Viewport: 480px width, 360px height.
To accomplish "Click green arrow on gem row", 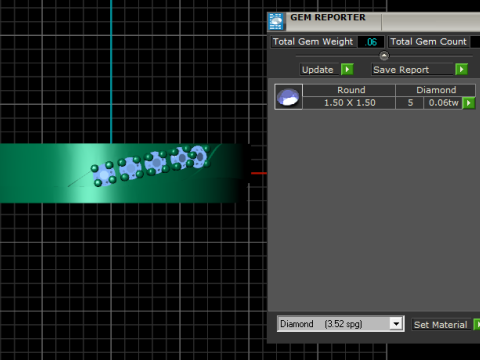I will (x=469, y=103).
